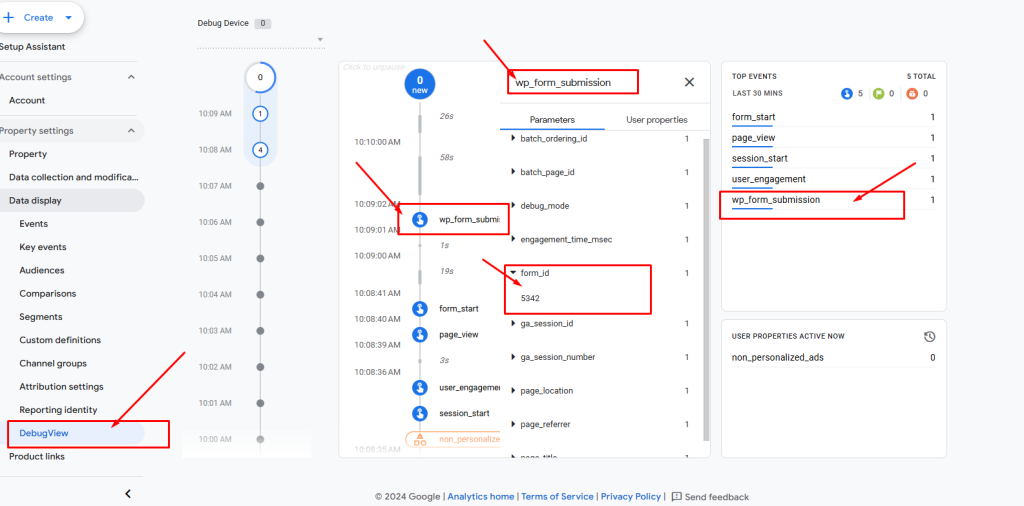Click the form_start event icon in timeline
This screenshot has height=506, width=1024.
point(420,309)
